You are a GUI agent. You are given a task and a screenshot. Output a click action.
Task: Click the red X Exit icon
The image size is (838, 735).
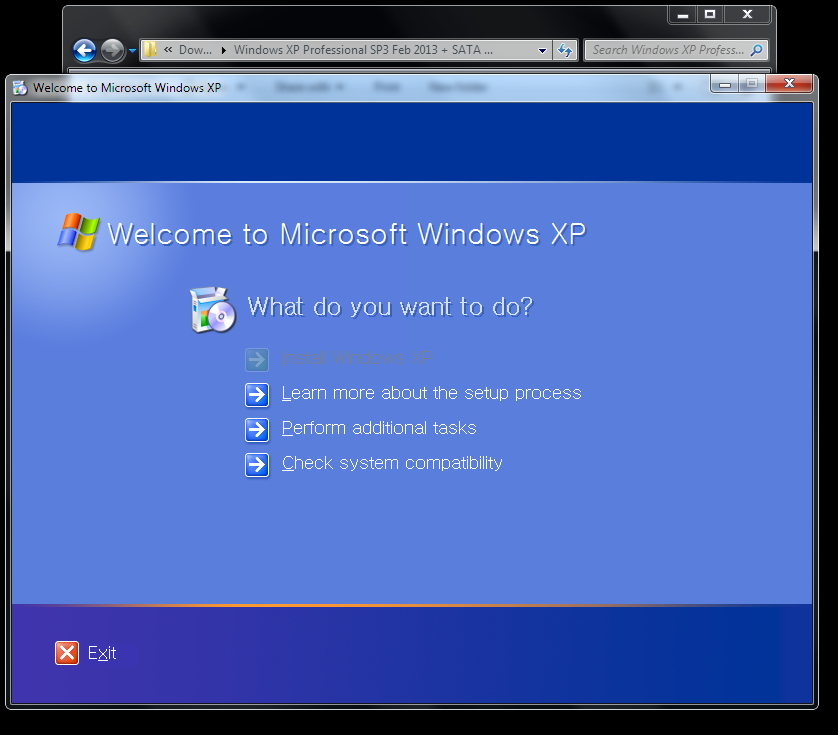(x=67, y=653)
